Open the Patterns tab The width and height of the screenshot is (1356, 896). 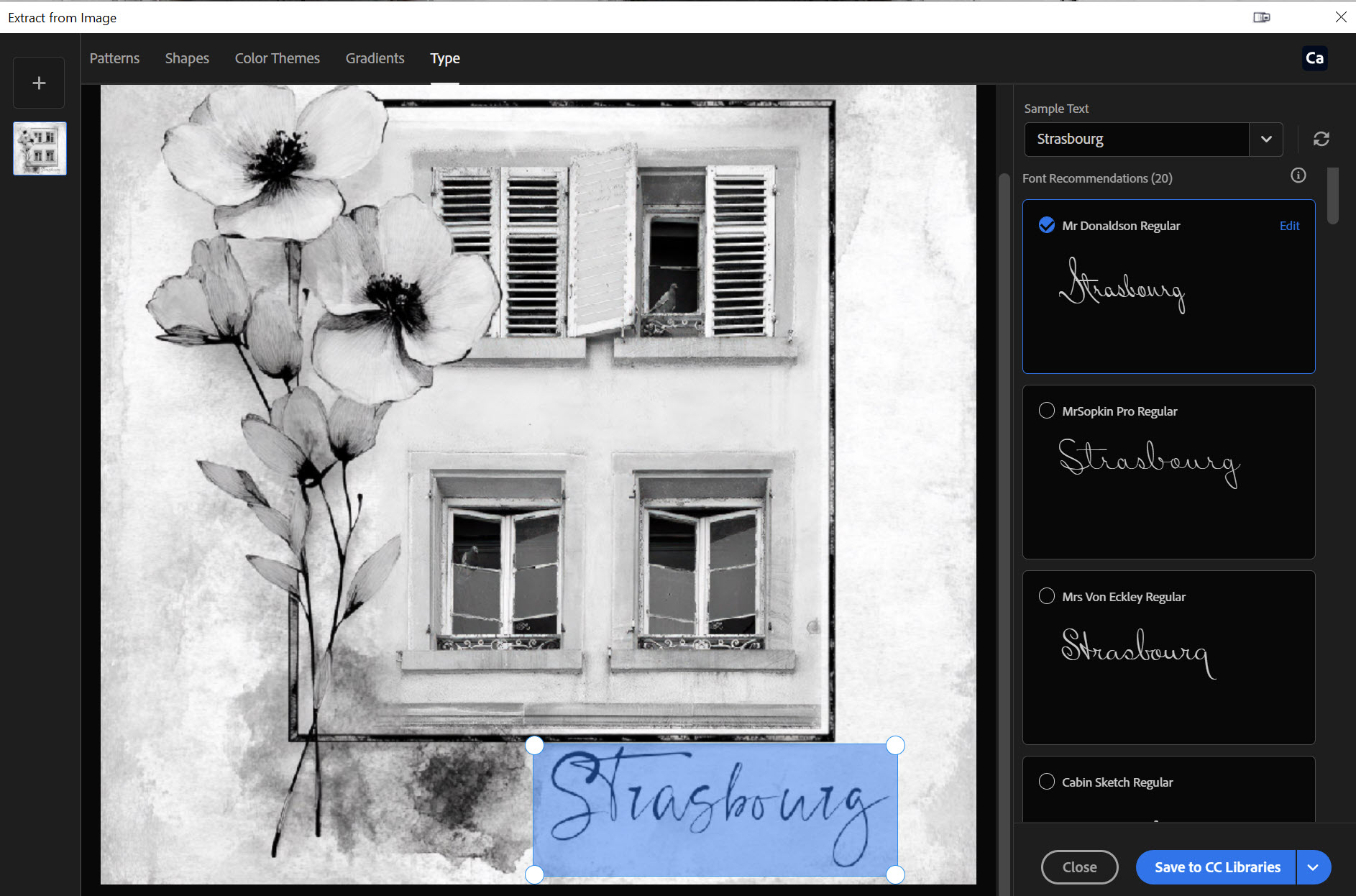114,58
